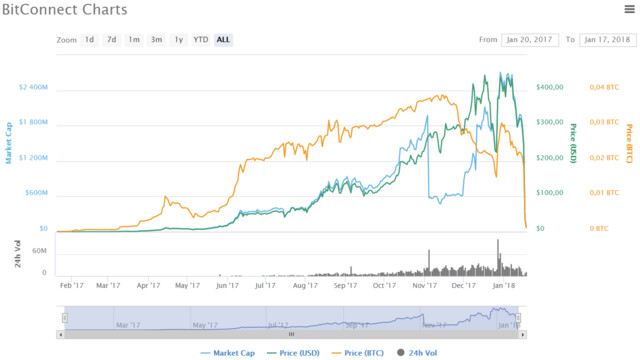Click the vertical Price (BTC) axis title

coord(629,144)
